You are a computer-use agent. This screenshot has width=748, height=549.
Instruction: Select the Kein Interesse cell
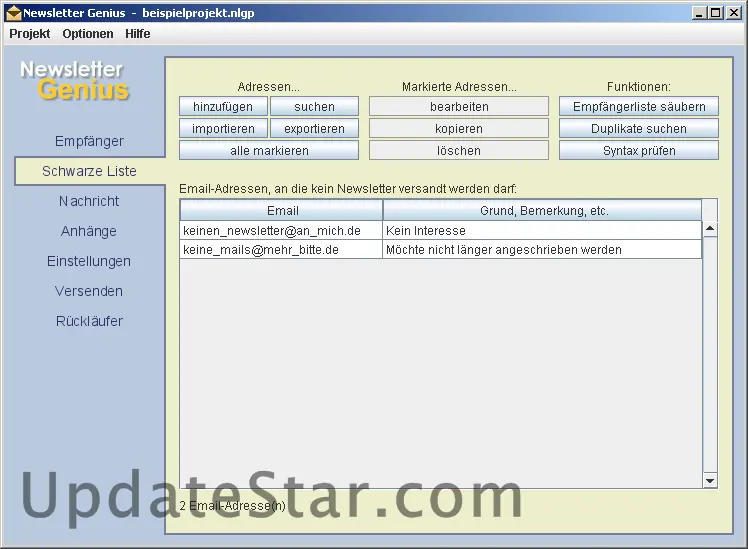[542, 230]
